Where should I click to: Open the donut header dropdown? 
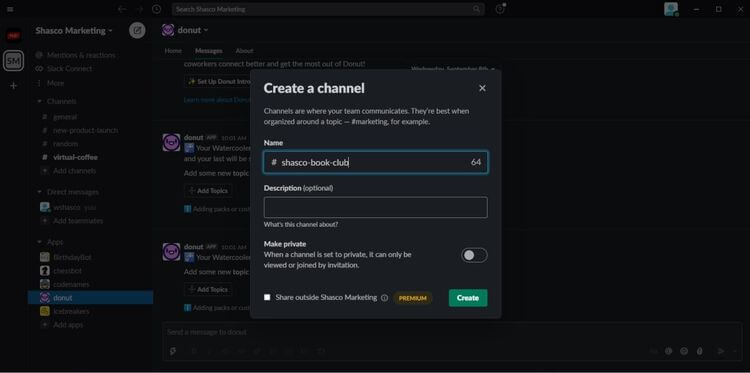[x=193, y=30]
